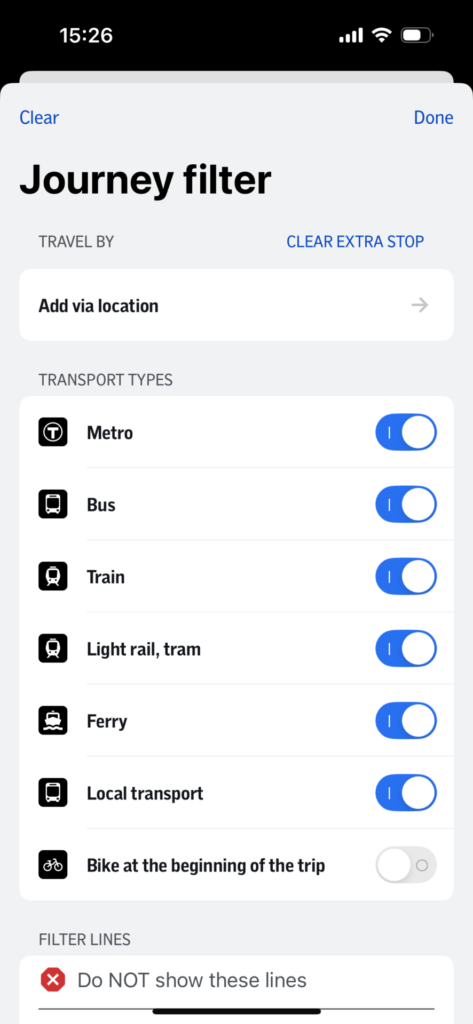Image resolution: width=473 pixels, height=1024 pixels.
Task: Turn off the Local transport switch
Action: (x=406, y=793)
